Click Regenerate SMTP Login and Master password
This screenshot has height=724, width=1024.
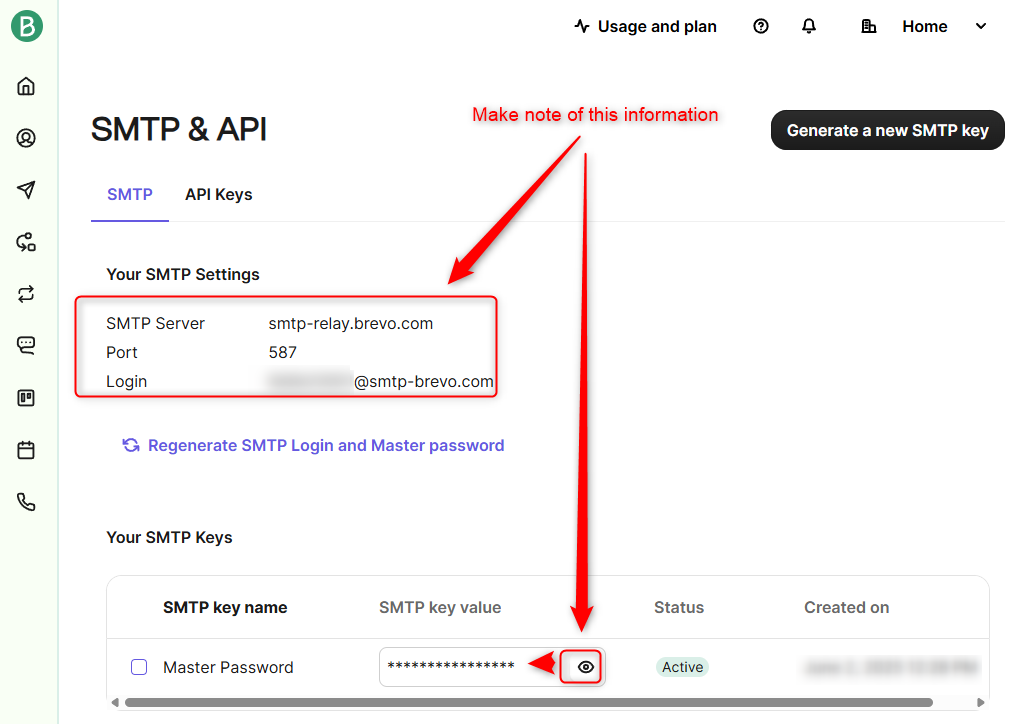pos(326,445)
